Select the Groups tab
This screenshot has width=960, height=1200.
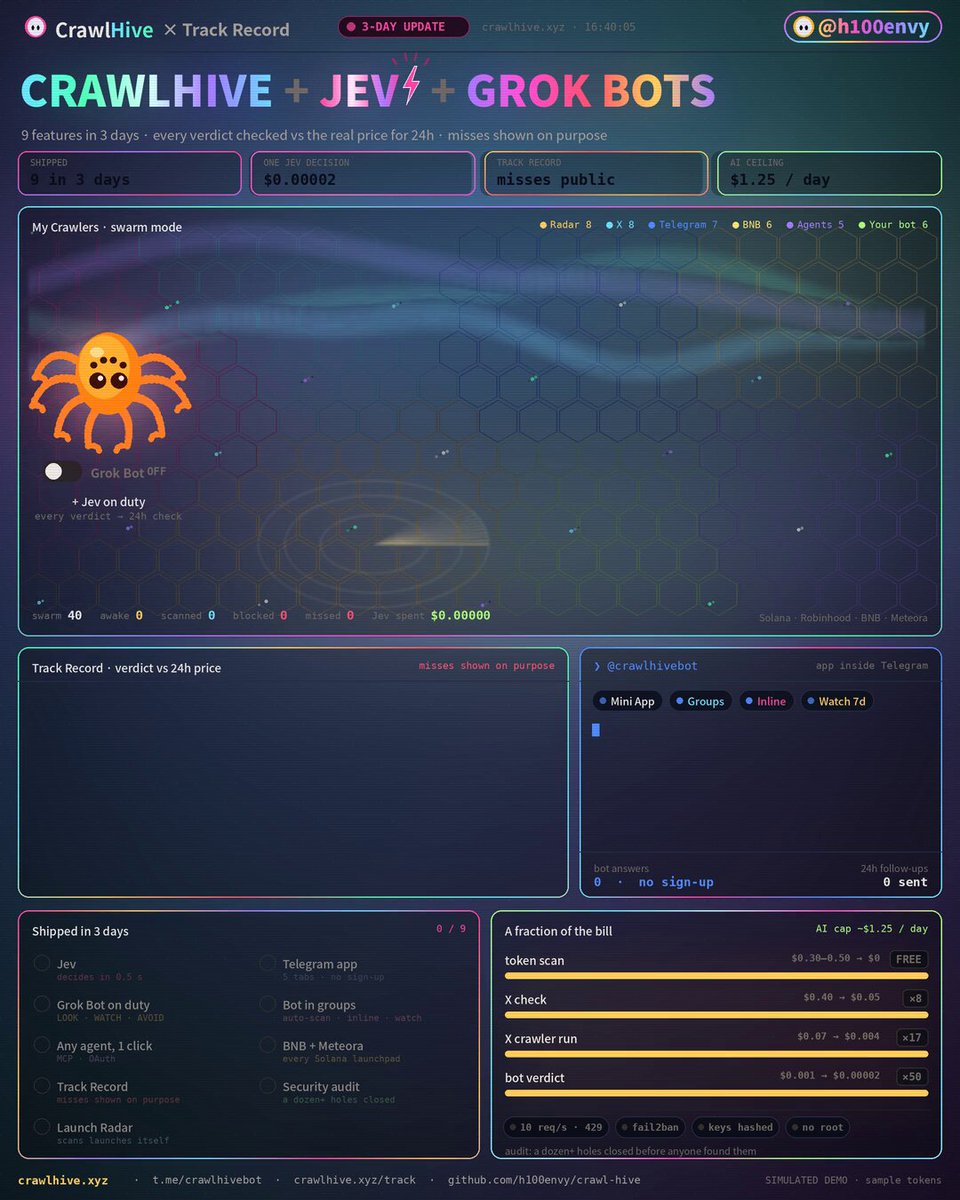coord(700,701)
